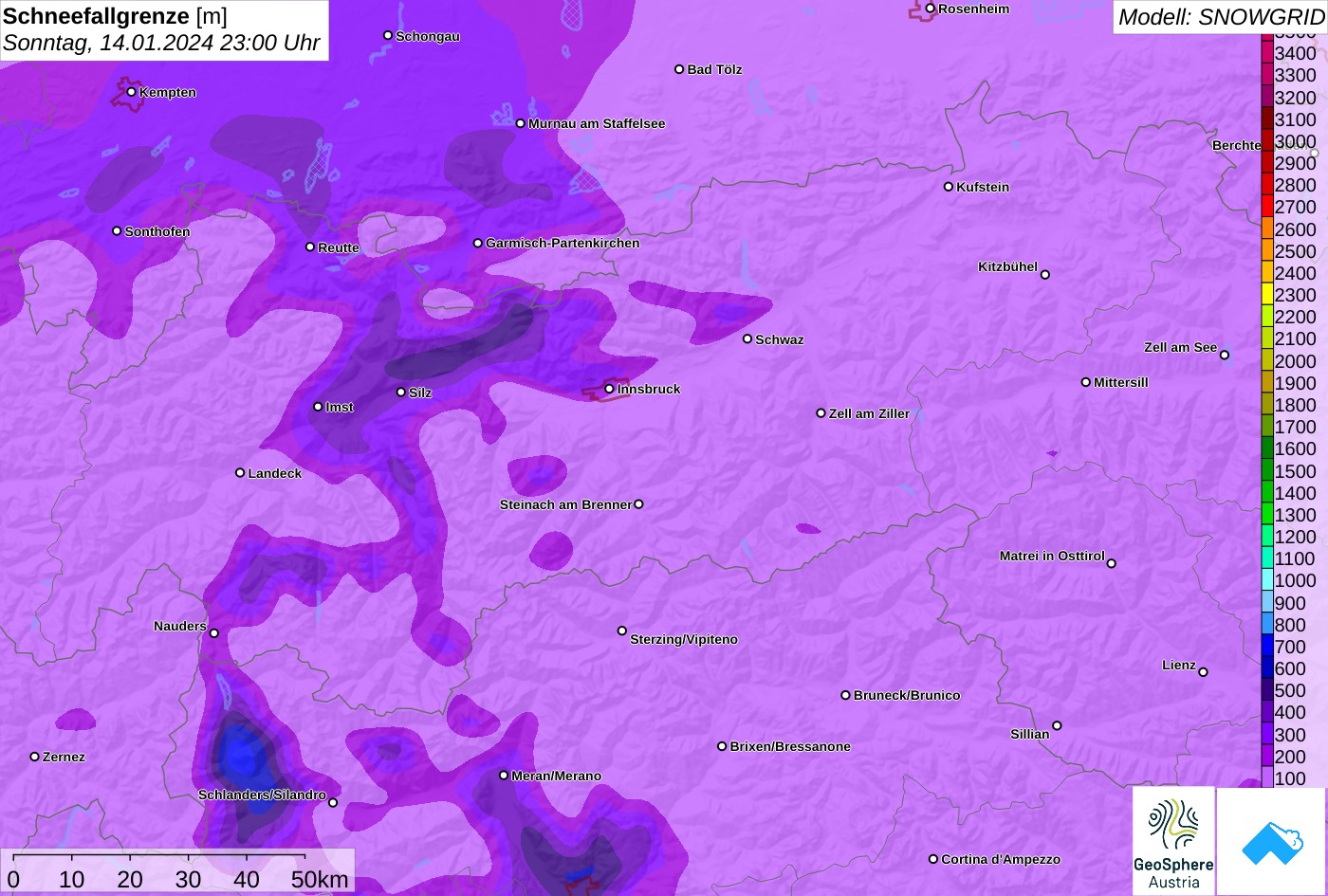Screen dimensions: 1328x896
Task: Click the date Sonntag, 14.01.2024 23:00 Uhr
Action: [161, 44]
